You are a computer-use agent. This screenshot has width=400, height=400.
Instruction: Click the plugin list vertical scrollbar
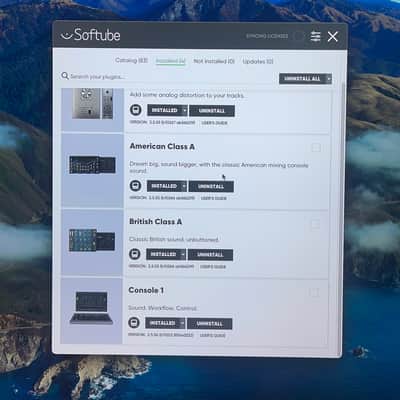pyautogui.click(x=342, y=217)
